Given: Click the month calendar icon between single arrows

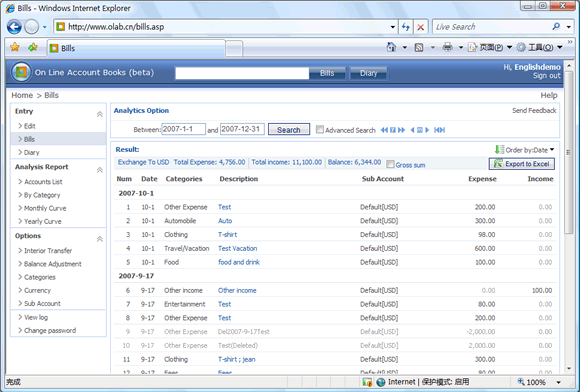Looking at the screenshot, I should pyautogui.click(x=419, y=130).
